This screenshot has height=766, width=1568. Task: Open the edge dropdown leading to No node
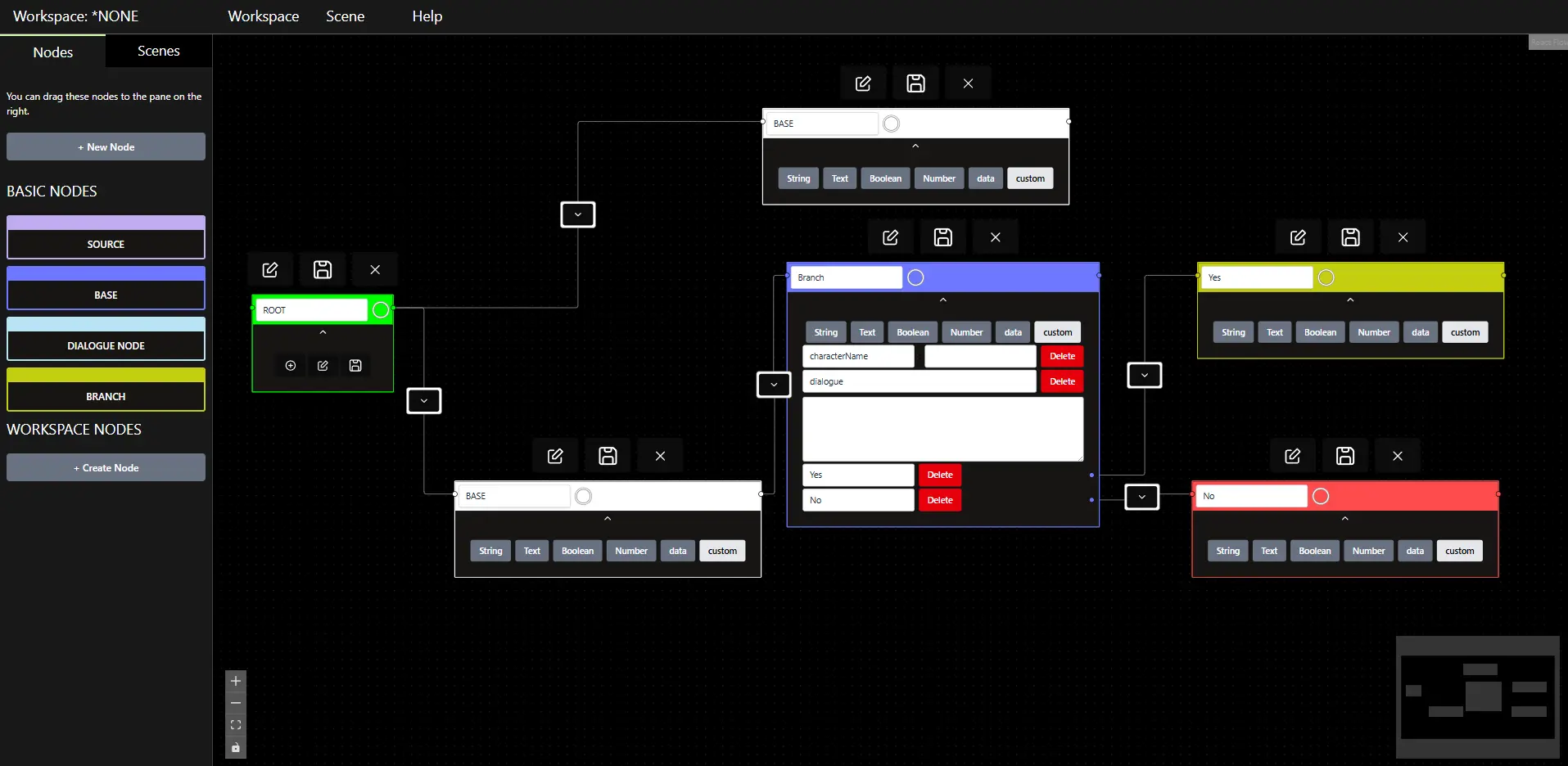[x=1141, y=497]
